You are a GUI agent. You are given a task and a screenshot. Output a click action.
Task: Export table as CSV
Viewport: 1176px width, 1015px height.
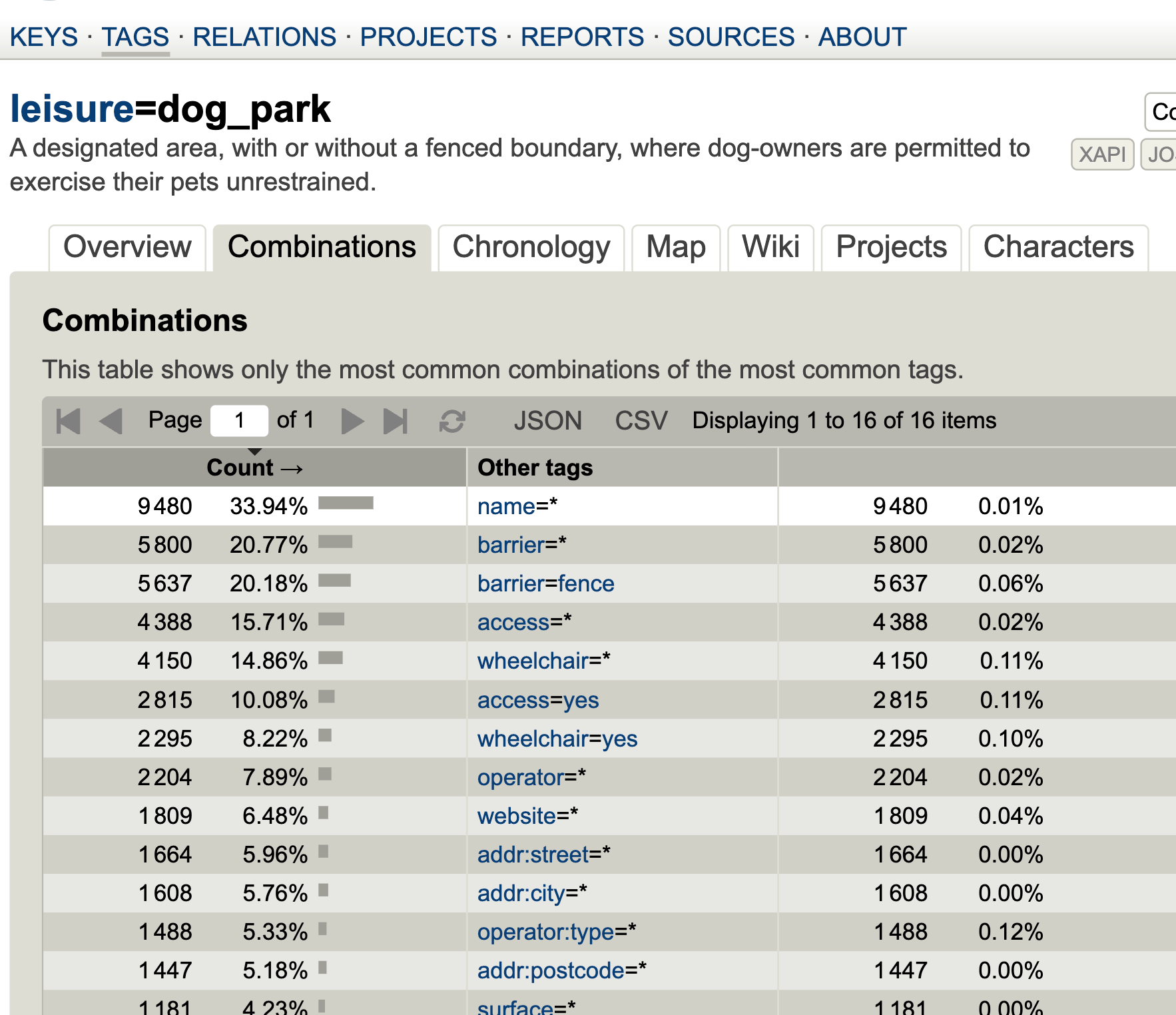(641, 421)
